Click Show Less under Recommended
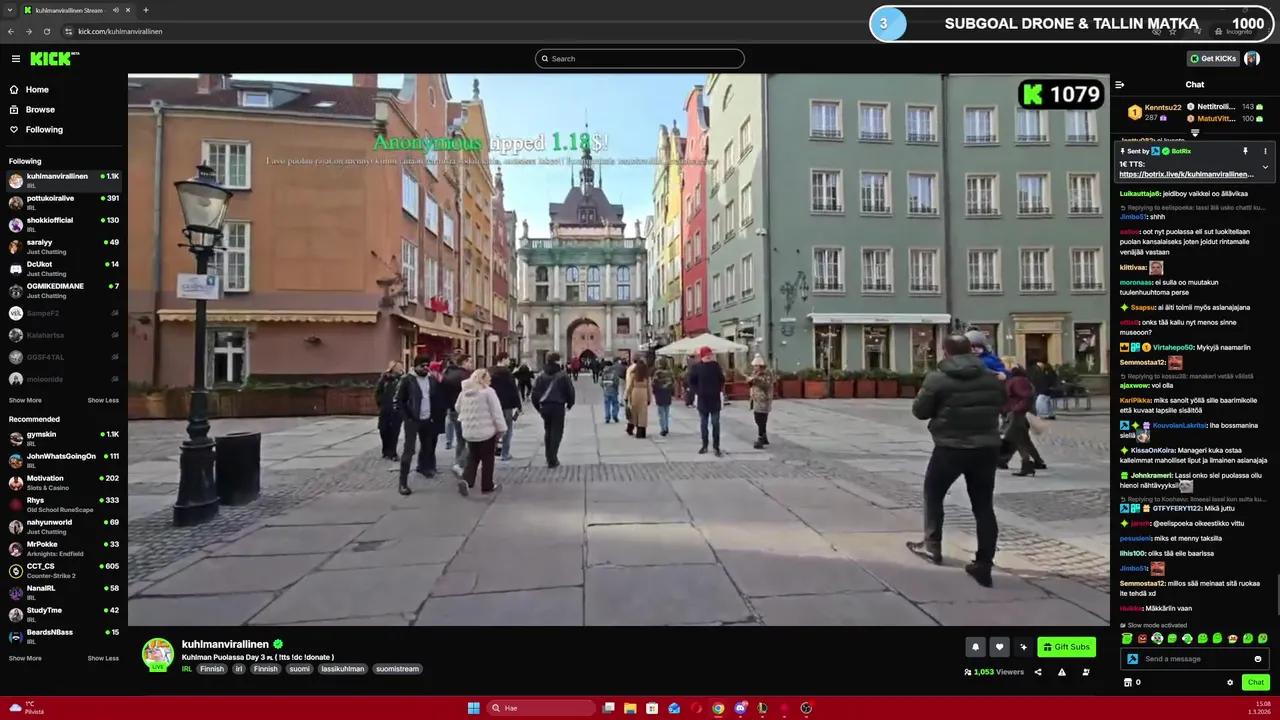The height and width of the screenshot is (720, 1280). 103,658
